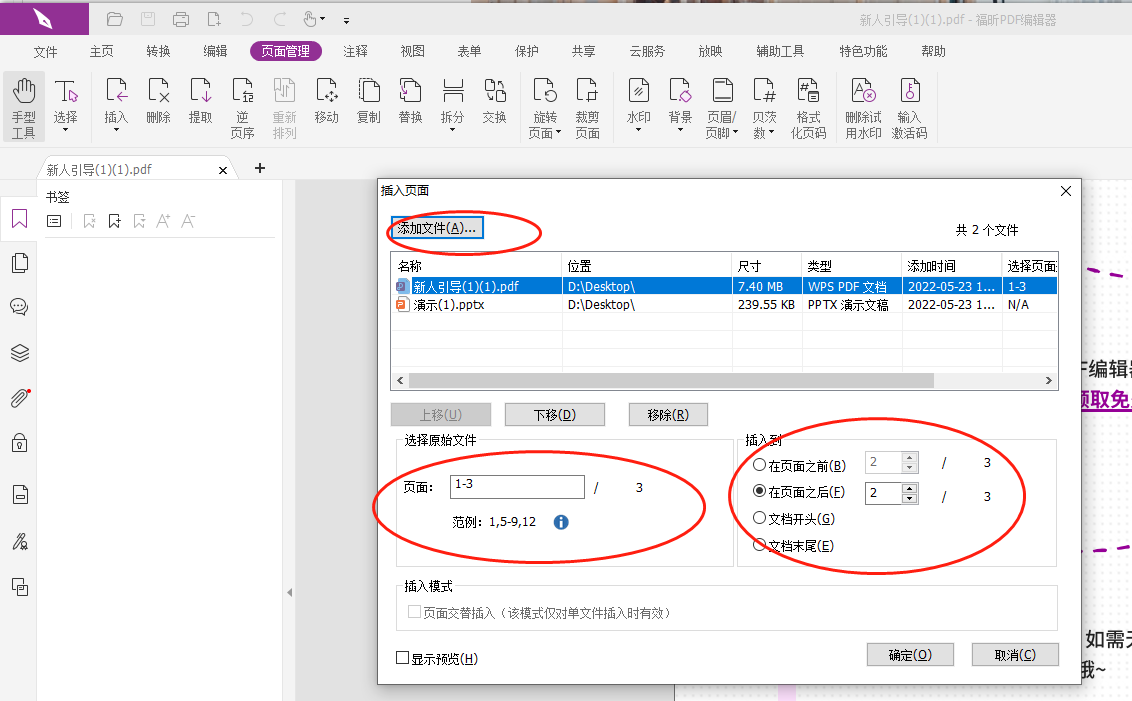Click the Watermark icon
This screenshot has width=1132, height=701.
[638, 92]
